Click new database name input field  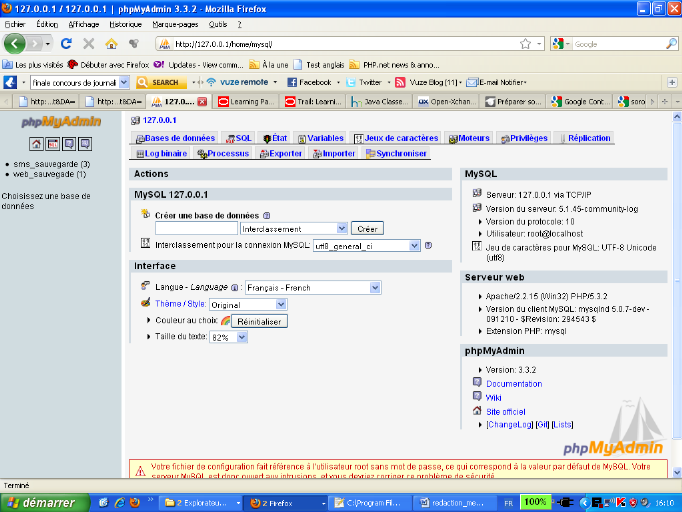[196, 228]
